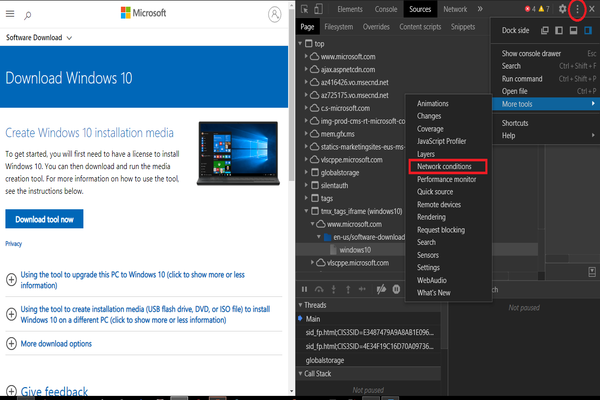Select Network conditions from More tools
The image size is (600, 400).
point(448,167)
